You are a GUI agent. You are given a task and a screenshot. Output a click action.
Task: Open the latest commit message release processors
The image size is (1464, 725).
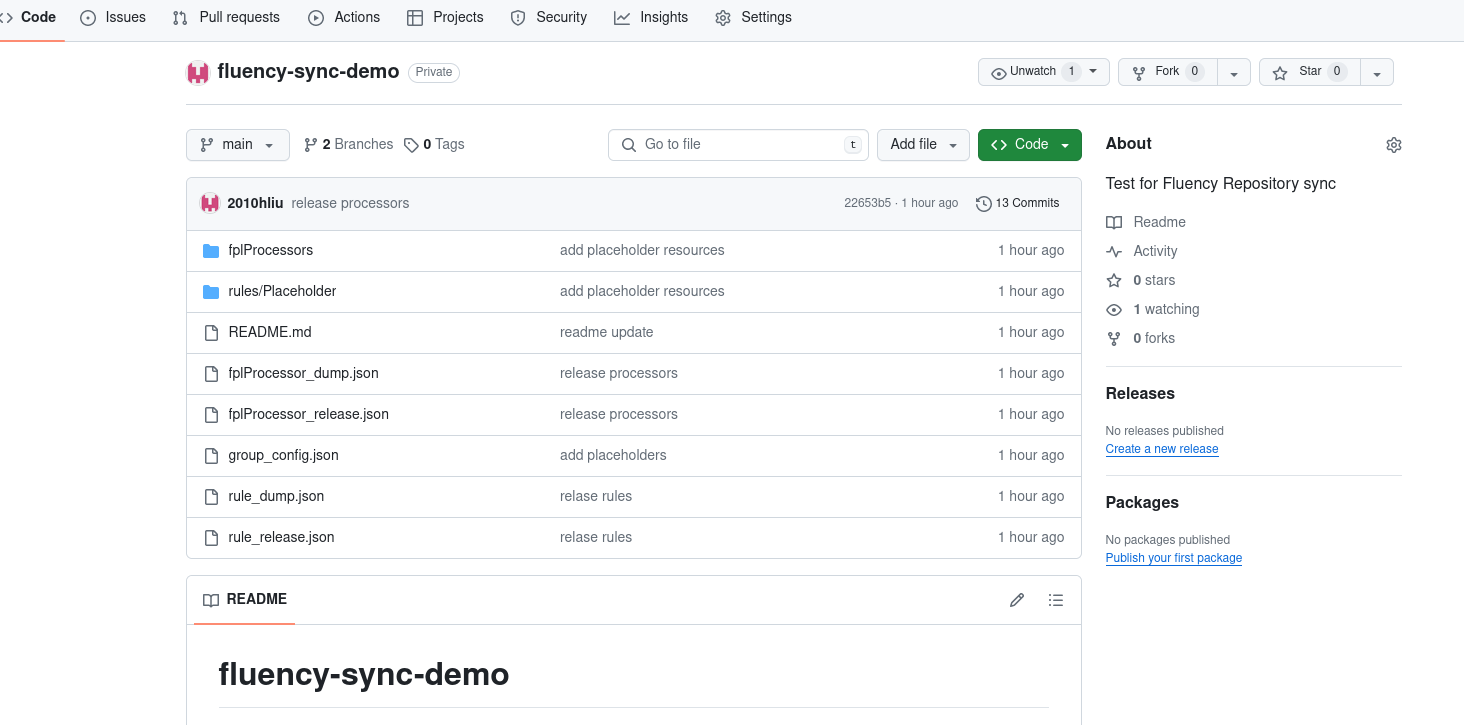pyautogui.click(x=350, y=203)
